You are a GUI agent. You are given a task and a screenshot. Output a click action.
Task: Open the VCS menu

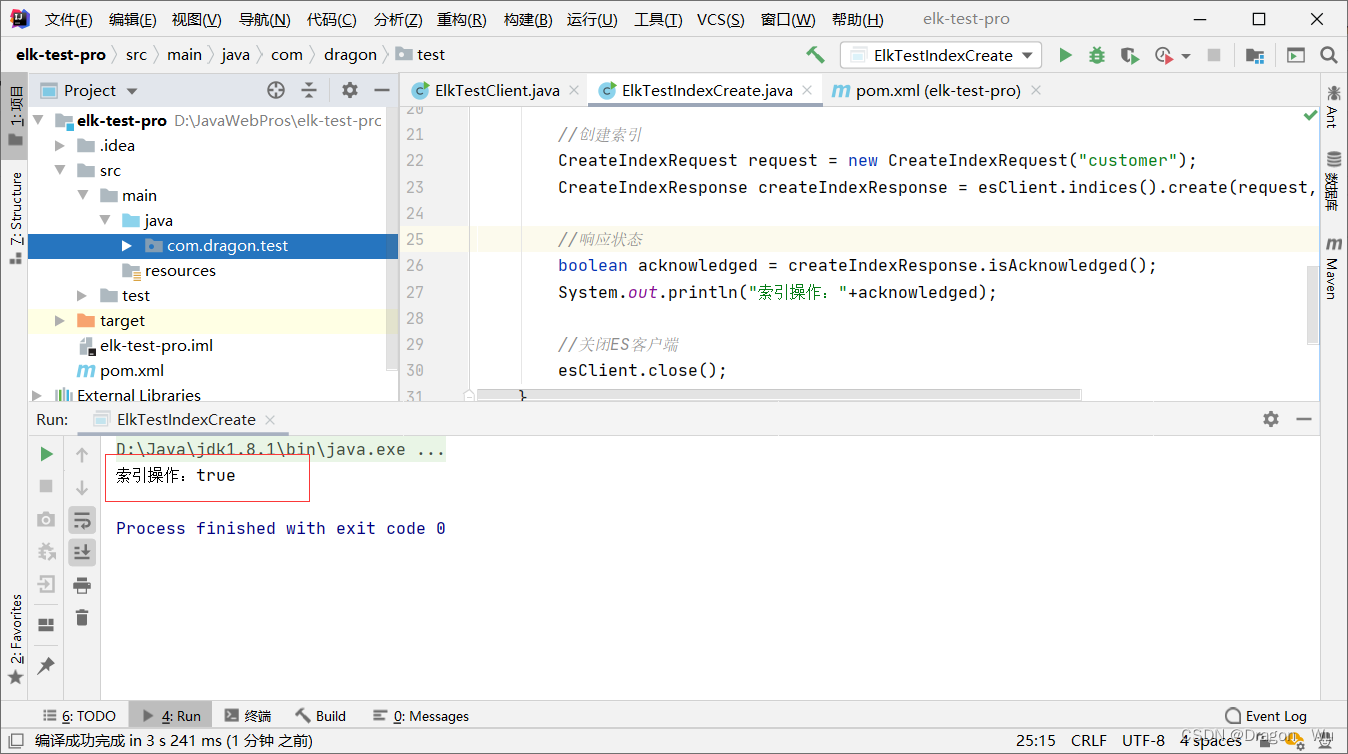point(721,18)
